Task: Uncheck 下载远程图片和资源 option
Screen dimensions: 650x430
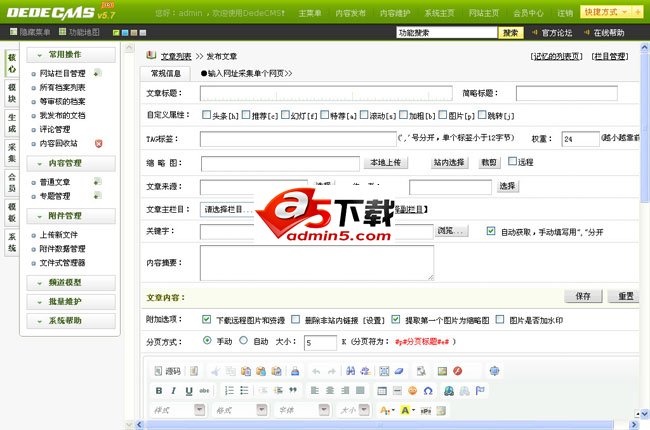Action: [x=206, y=319]
